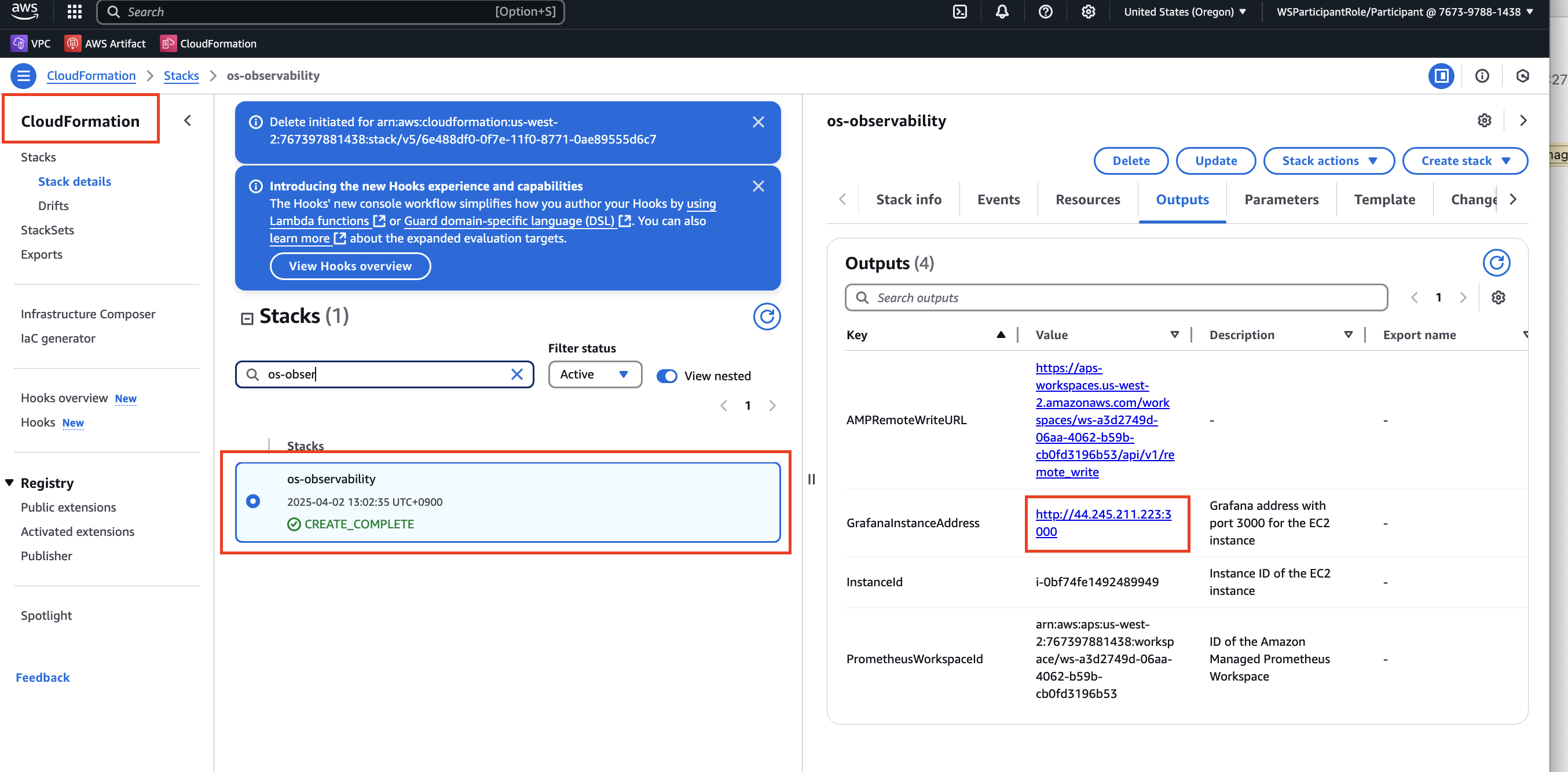Open the AWS services grid menu

point(74,12)
